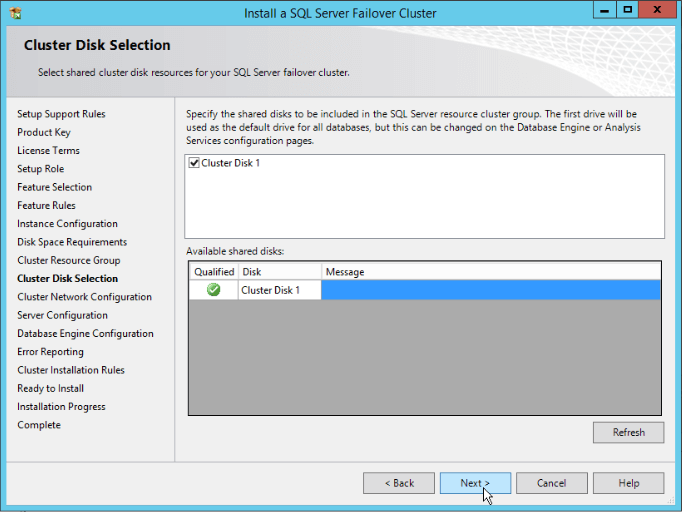Viewport: 682px width, 512px height.
Task: Click the Message column header
Action: pos(490,271)
